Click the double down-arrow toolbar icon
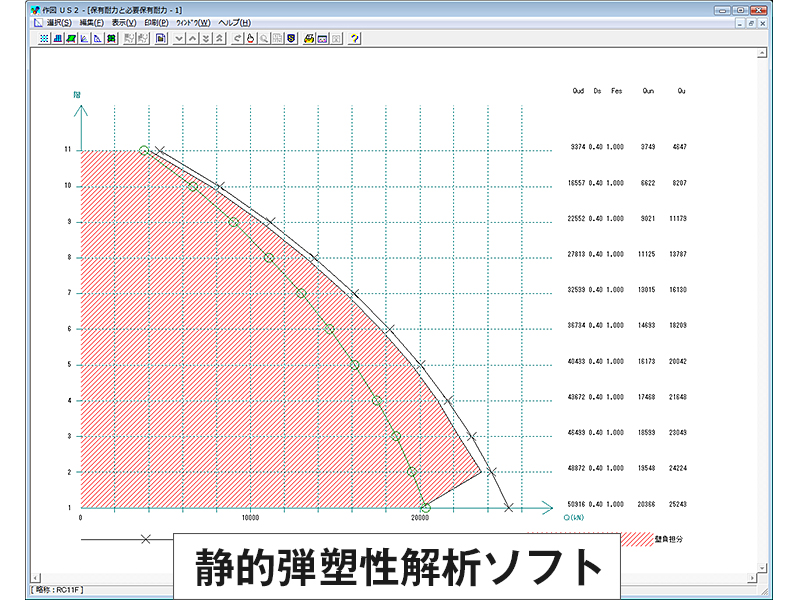 206,37
